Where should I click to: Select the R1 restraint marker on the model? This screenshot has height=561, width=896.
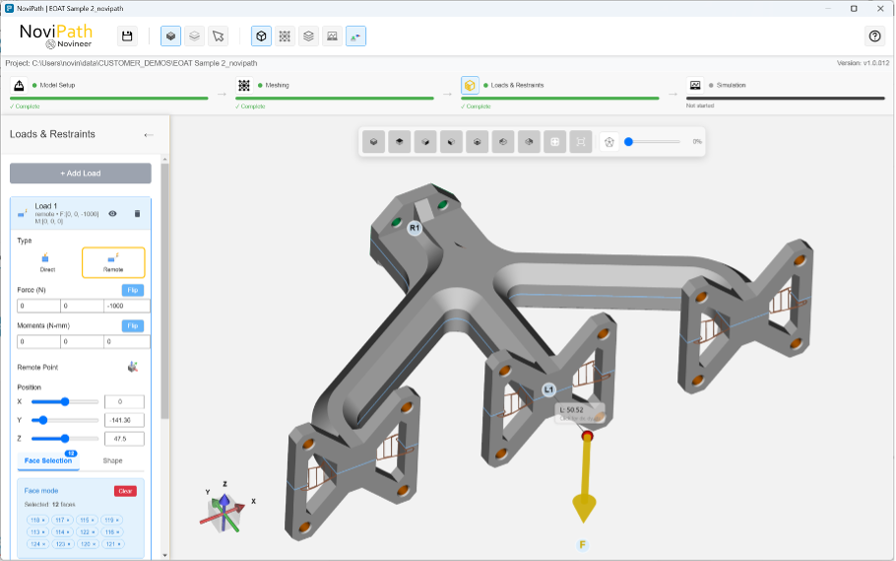[414, 228]
